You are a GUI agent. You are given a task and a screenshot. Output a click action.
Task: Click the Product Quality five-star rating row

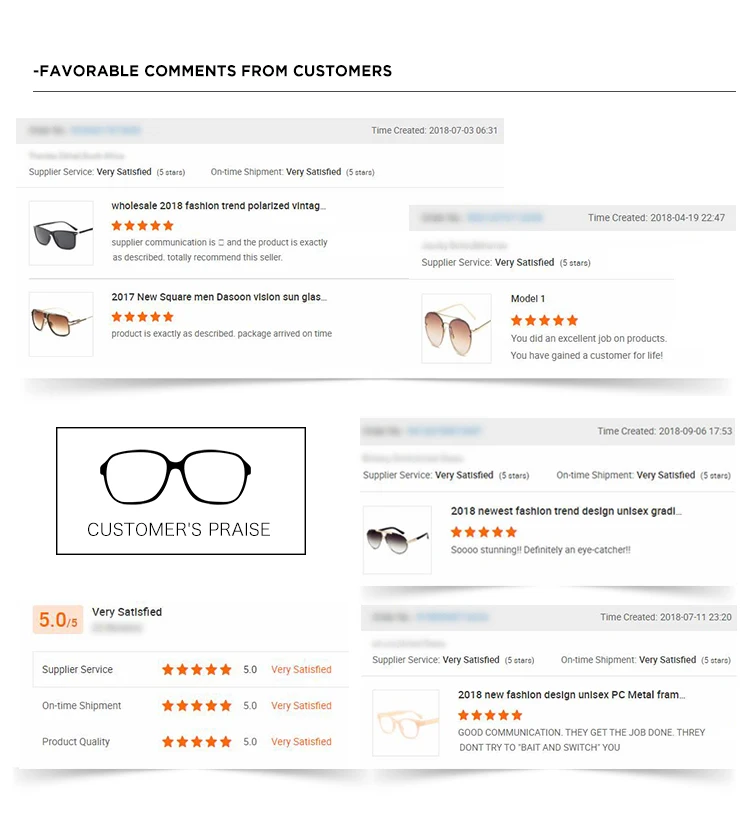tap(191, 742)
